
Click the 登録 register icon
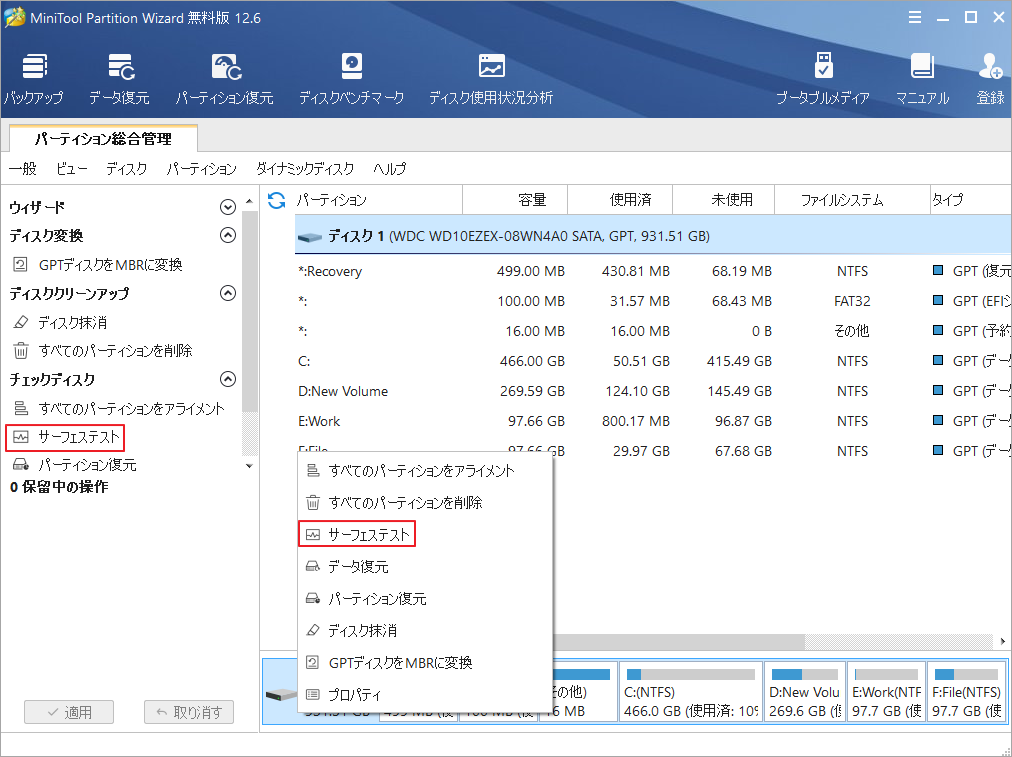pyautogui.click(x=991, y=79)
